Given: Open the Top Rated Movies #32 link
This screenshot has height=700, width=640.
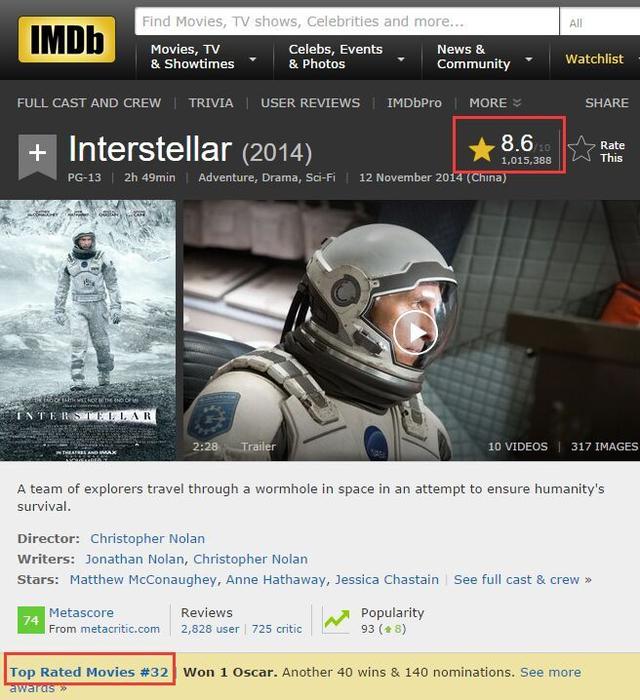Looking at the screenshot, I should click(89, 672).
